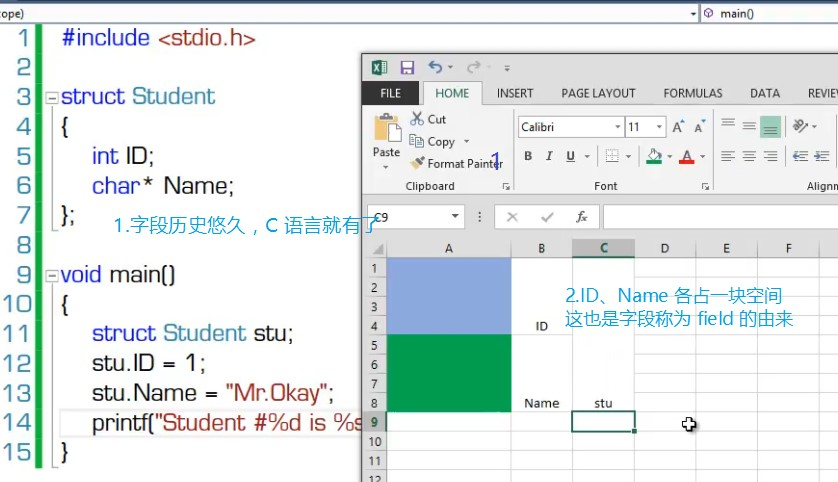Viewport: 838px width, 482px height.
Task: Toggle Italic formatting
Action: coord(549,156)
